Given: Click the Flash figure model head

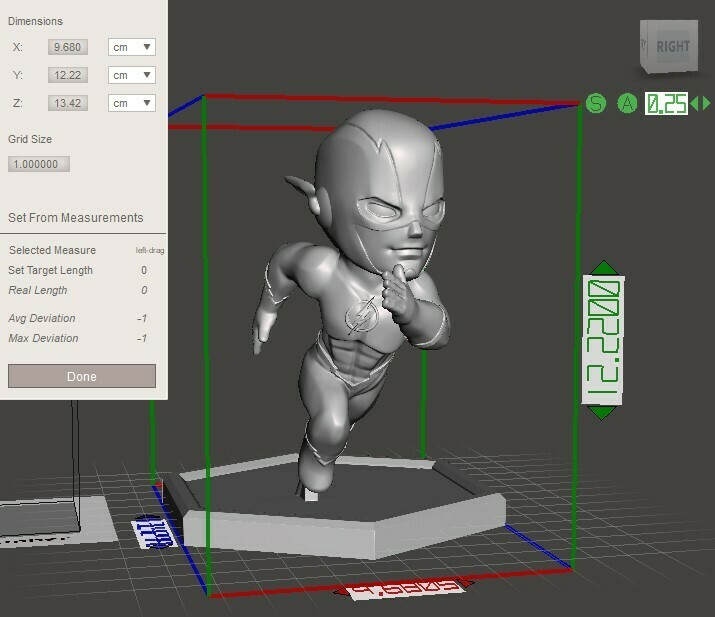Looking at the screenshot, I should [x=378, y=192].
